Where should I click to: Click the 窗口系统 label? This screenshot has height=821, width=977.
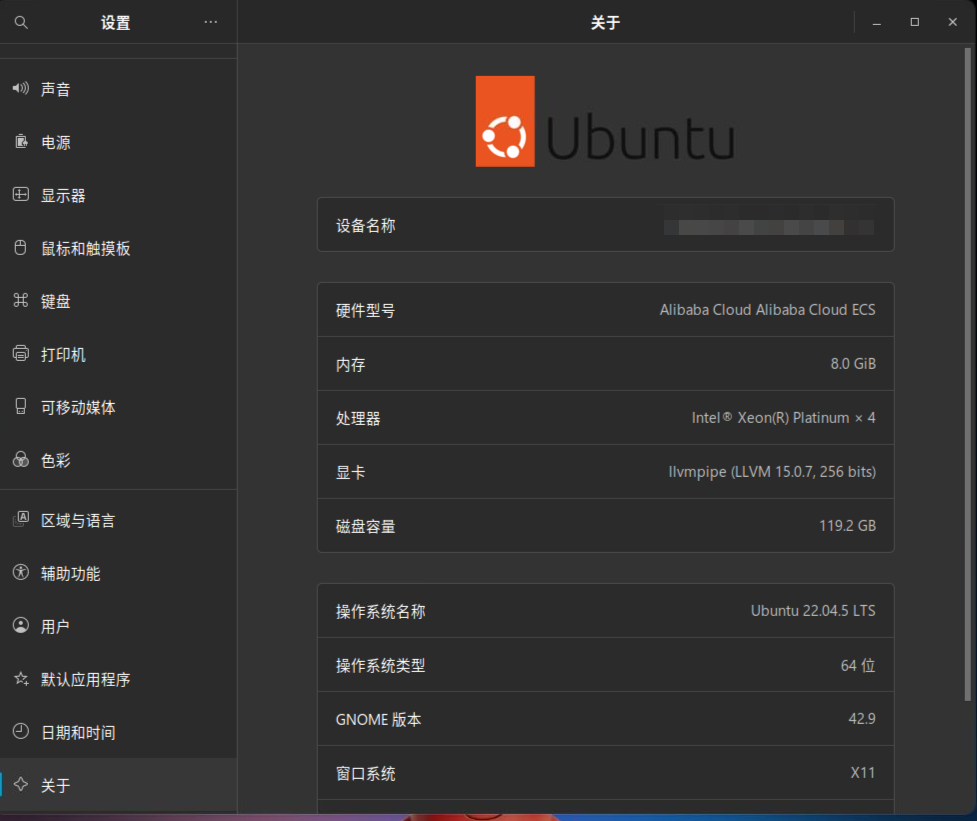(365, 774)
